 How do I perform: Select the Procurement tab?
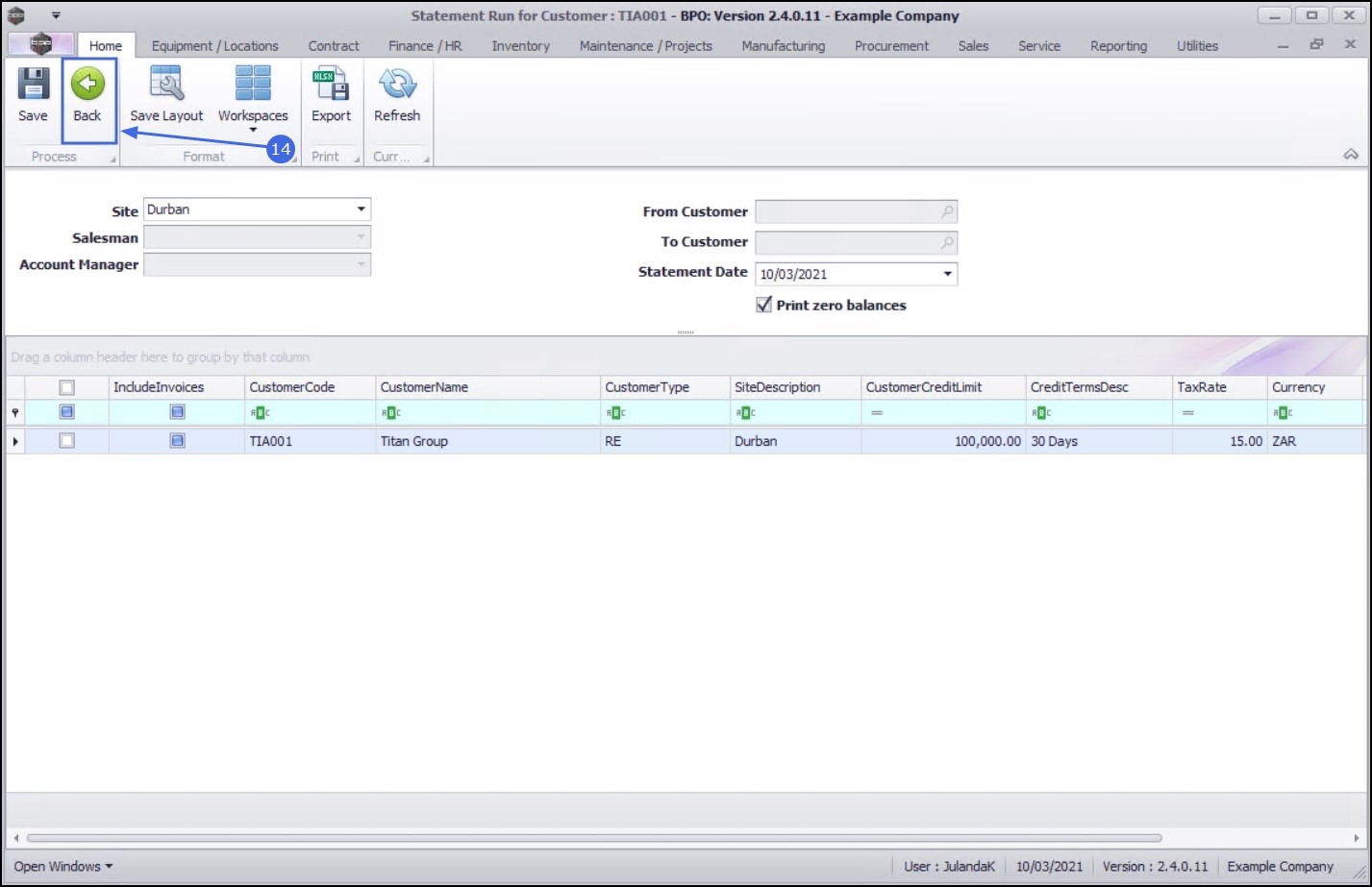(891, 46)
